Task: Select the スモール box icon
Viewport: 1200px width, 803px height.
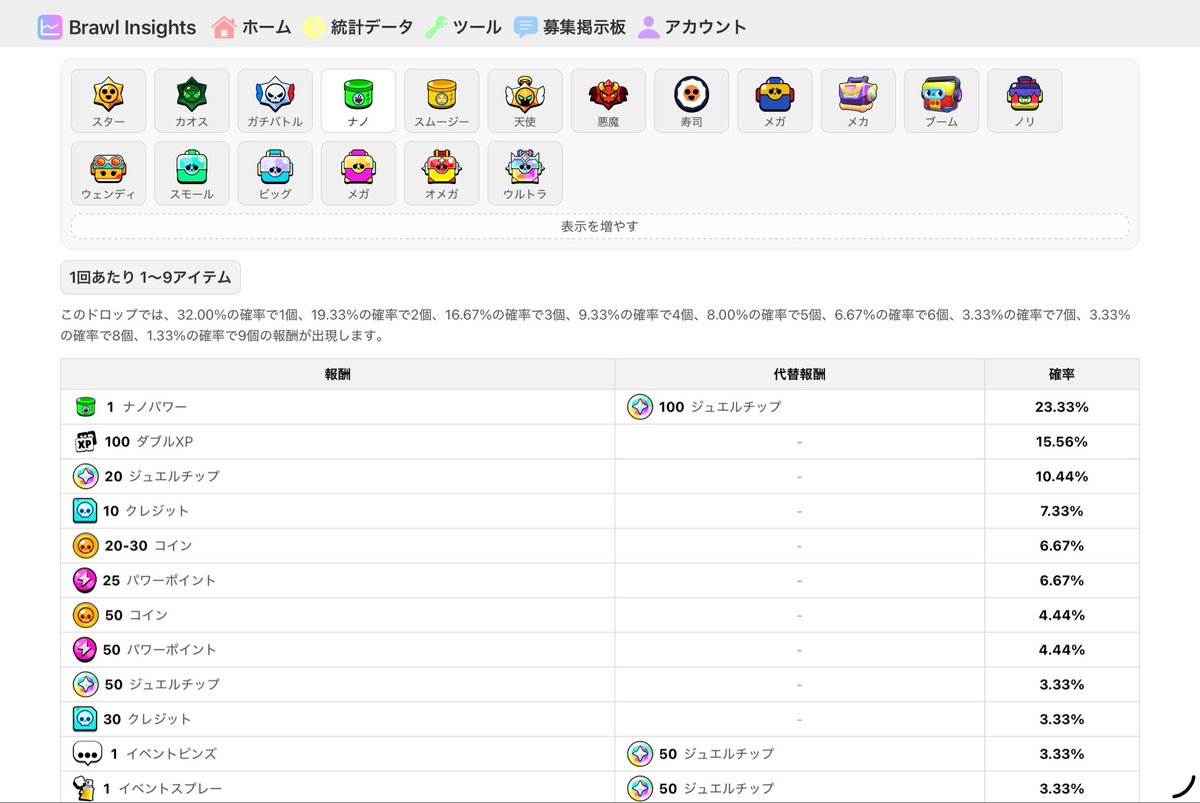Action: coord(192,173)
